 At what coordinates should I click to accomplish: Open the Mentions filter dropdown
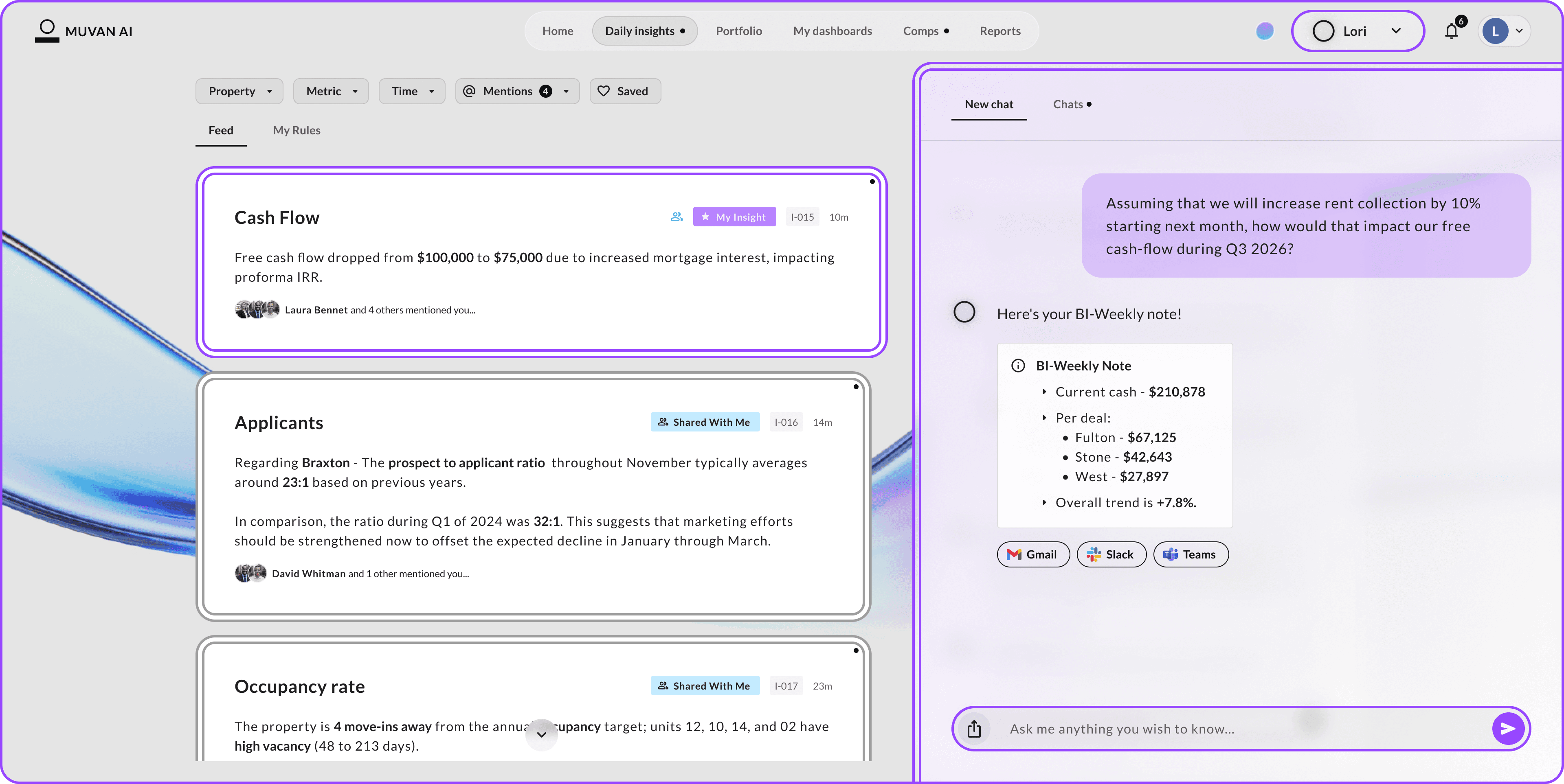[x=517, y=91]
